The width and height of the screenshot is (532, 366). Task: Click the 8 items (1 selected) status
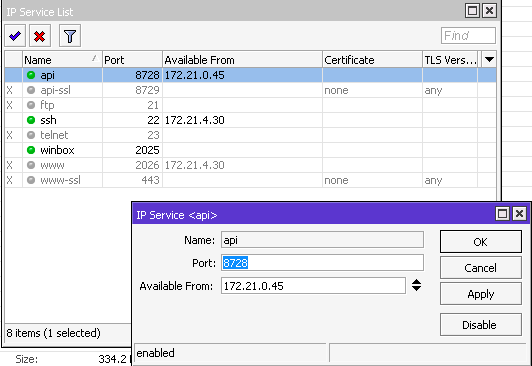(53, 333)
